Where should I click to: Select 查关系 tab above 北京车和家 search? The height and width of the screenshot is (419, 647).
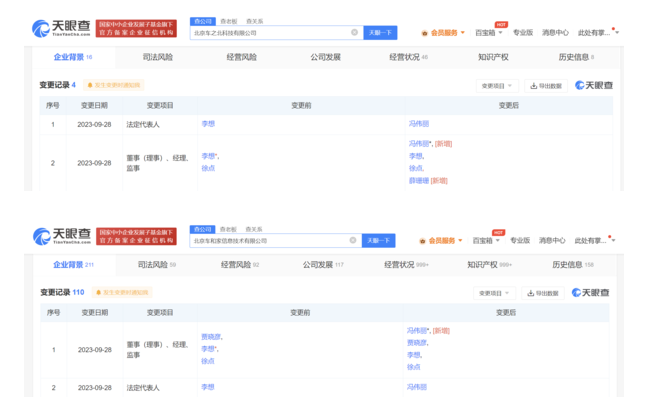coord(254,229)
